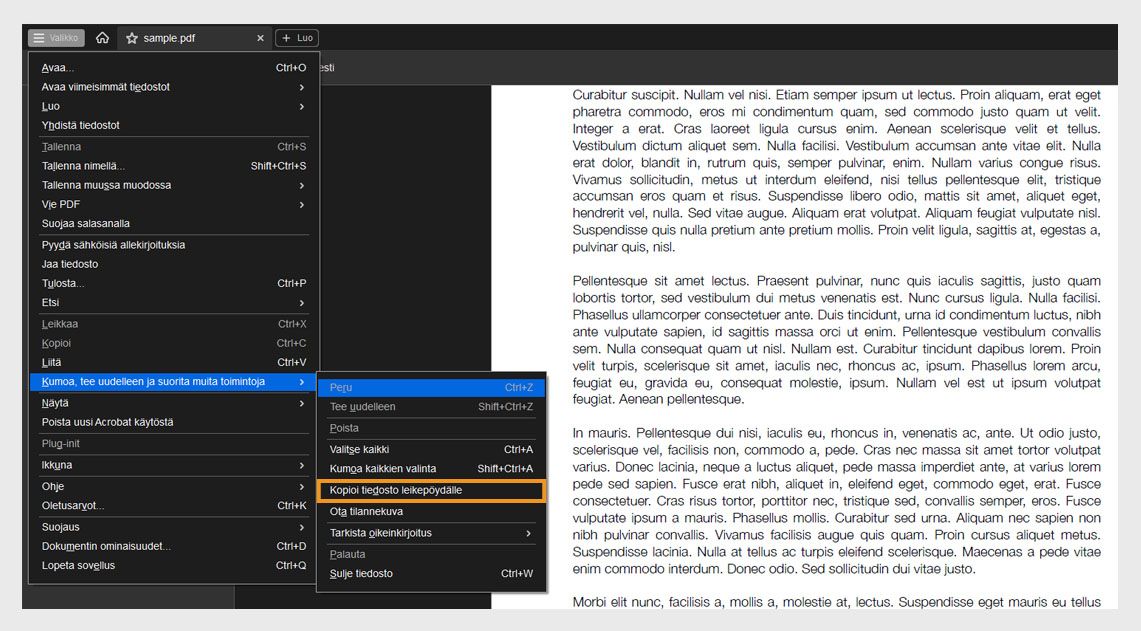Select Poista uusi Acrobat käytöstä
The height and width of the screenshot is (631, 1141).
pyautogui.click(x=173, y=422)
